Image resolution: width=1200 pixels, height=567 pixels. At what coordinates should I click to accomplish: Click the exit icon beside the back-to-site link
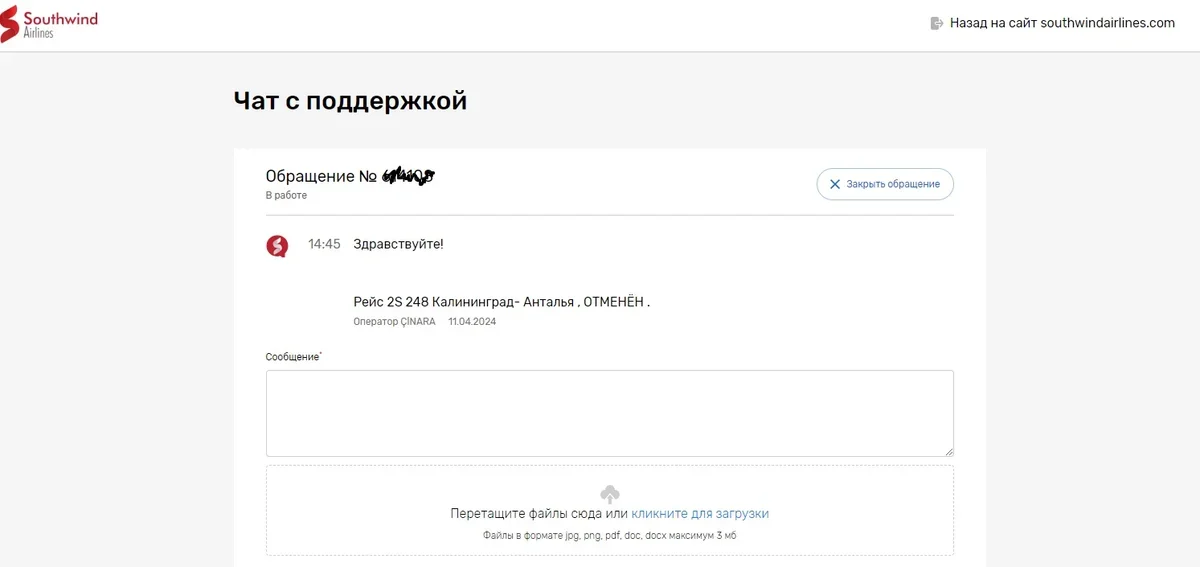pyautogui.click(x=936, y=23)
